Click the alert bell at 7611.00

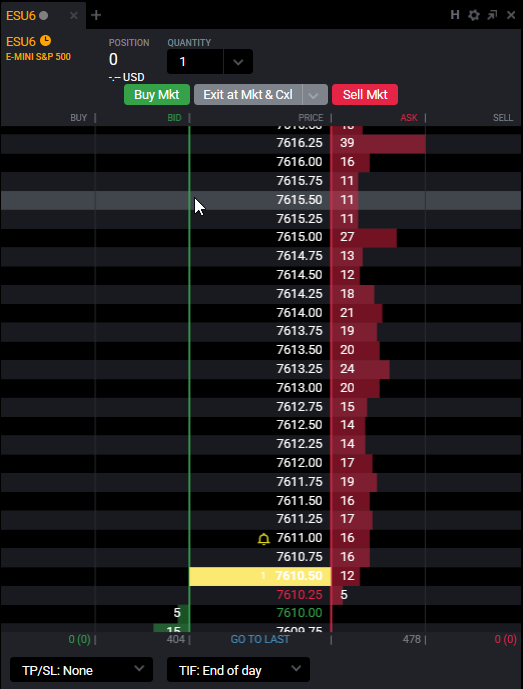click(263, 539)
